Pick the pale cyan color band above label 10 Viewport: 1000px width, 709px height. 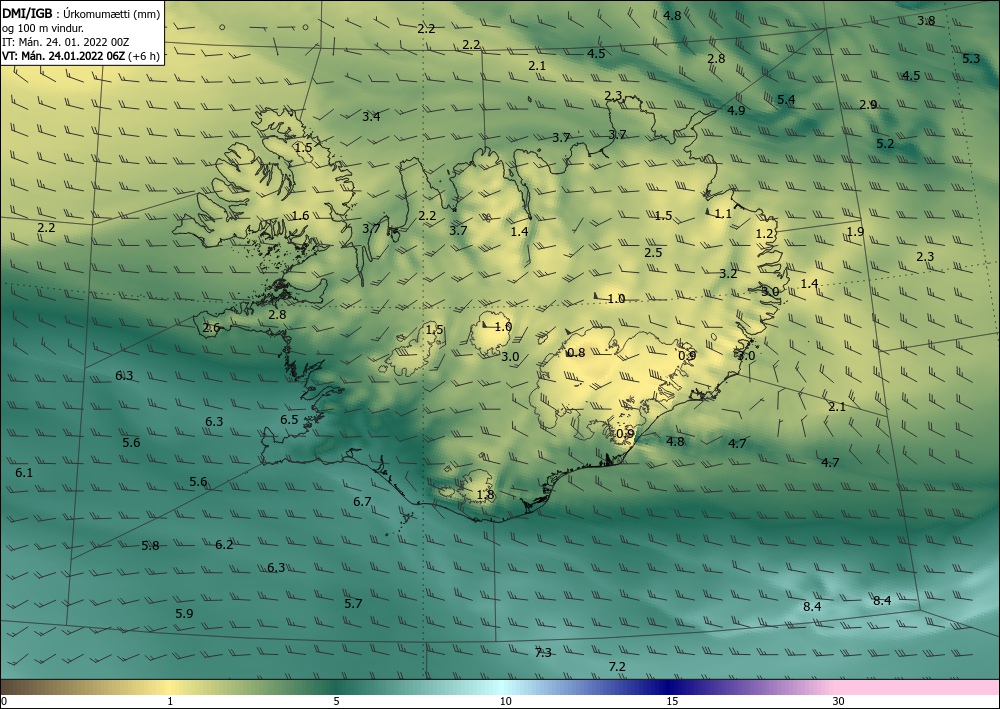[x=504, y=687]
